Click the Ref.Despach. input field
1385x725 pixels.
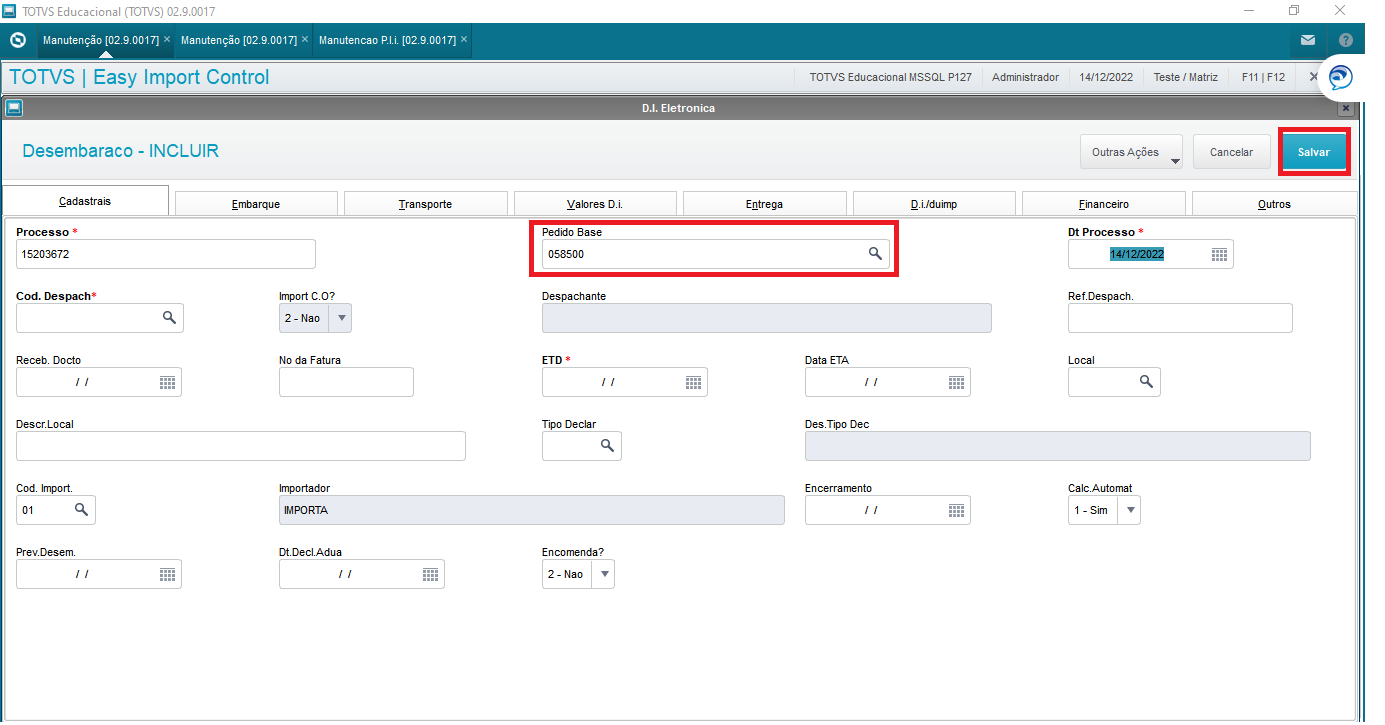(1180, 318)
